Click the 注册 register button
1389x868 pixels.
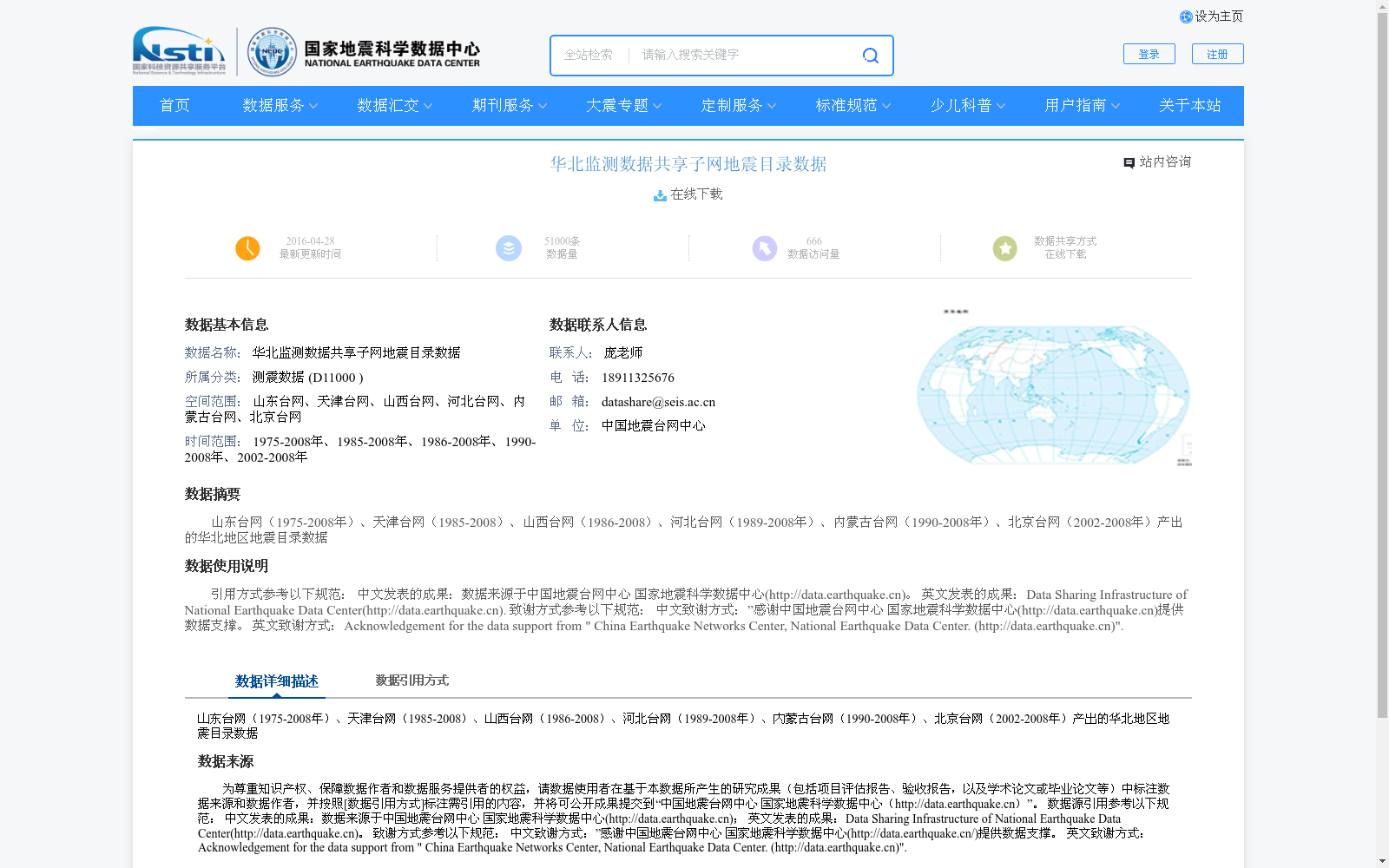tap(1217, 54)
